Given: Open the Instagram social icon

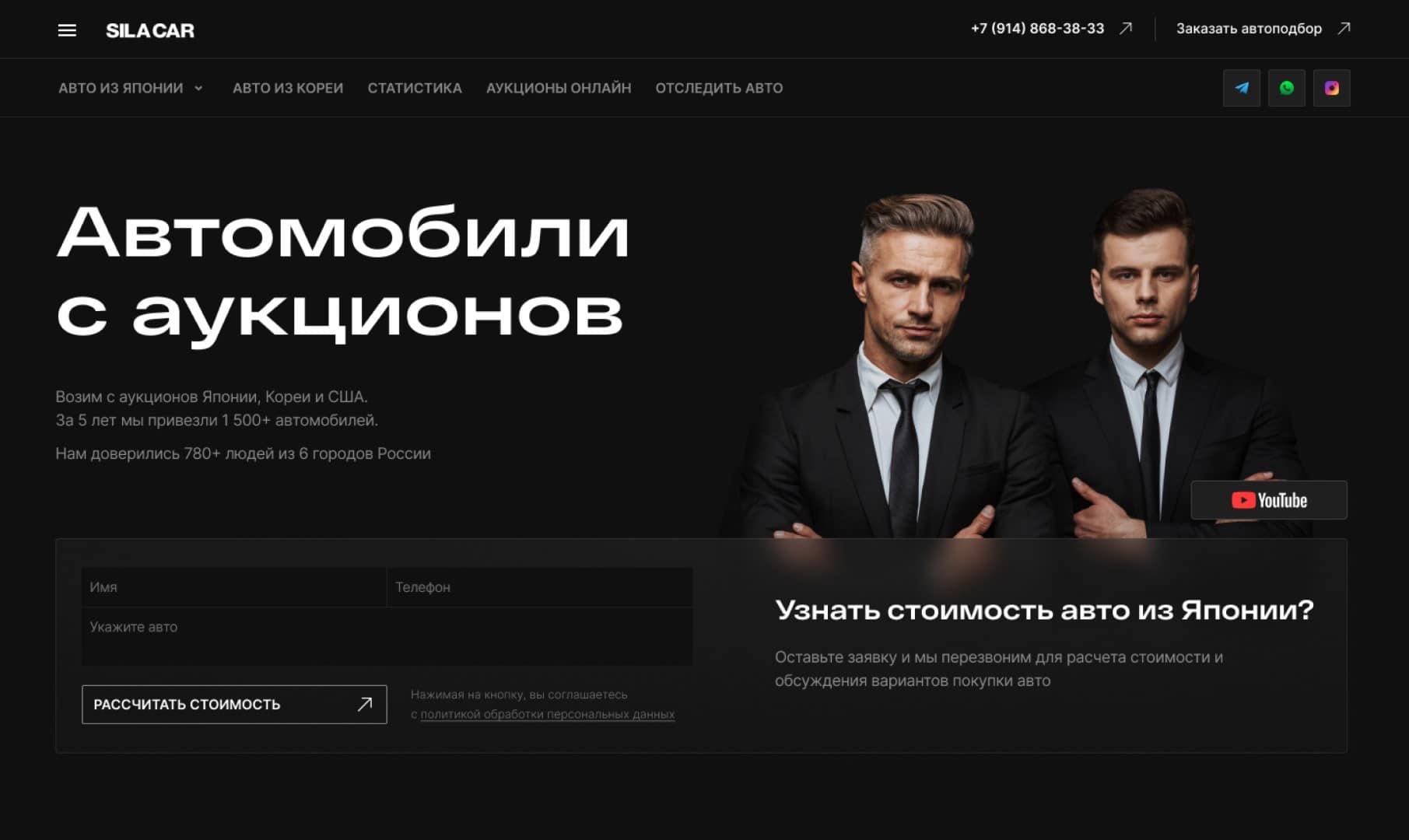Looking at the screenshot, I should [1332, 88].
